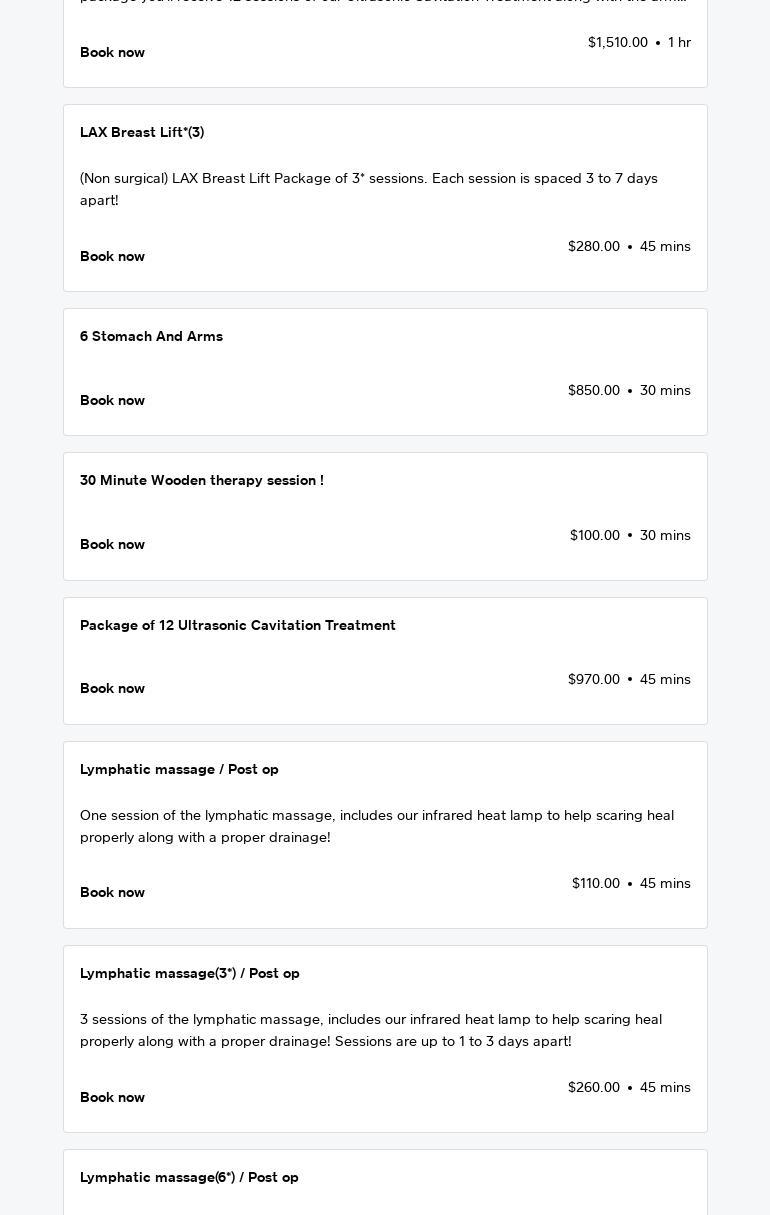Click the $280.00 price for 45 mins
Image resolution: width=770 pixels, height=1215 pixels.
coord(594,246)
